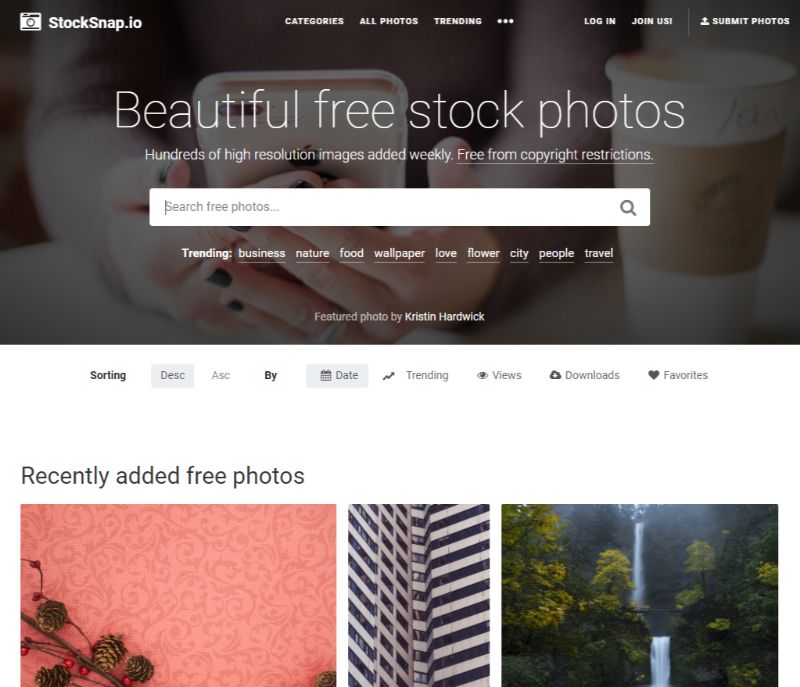
Task: Open the waterfall photo thumbnail
Action: tap(640, 595)
